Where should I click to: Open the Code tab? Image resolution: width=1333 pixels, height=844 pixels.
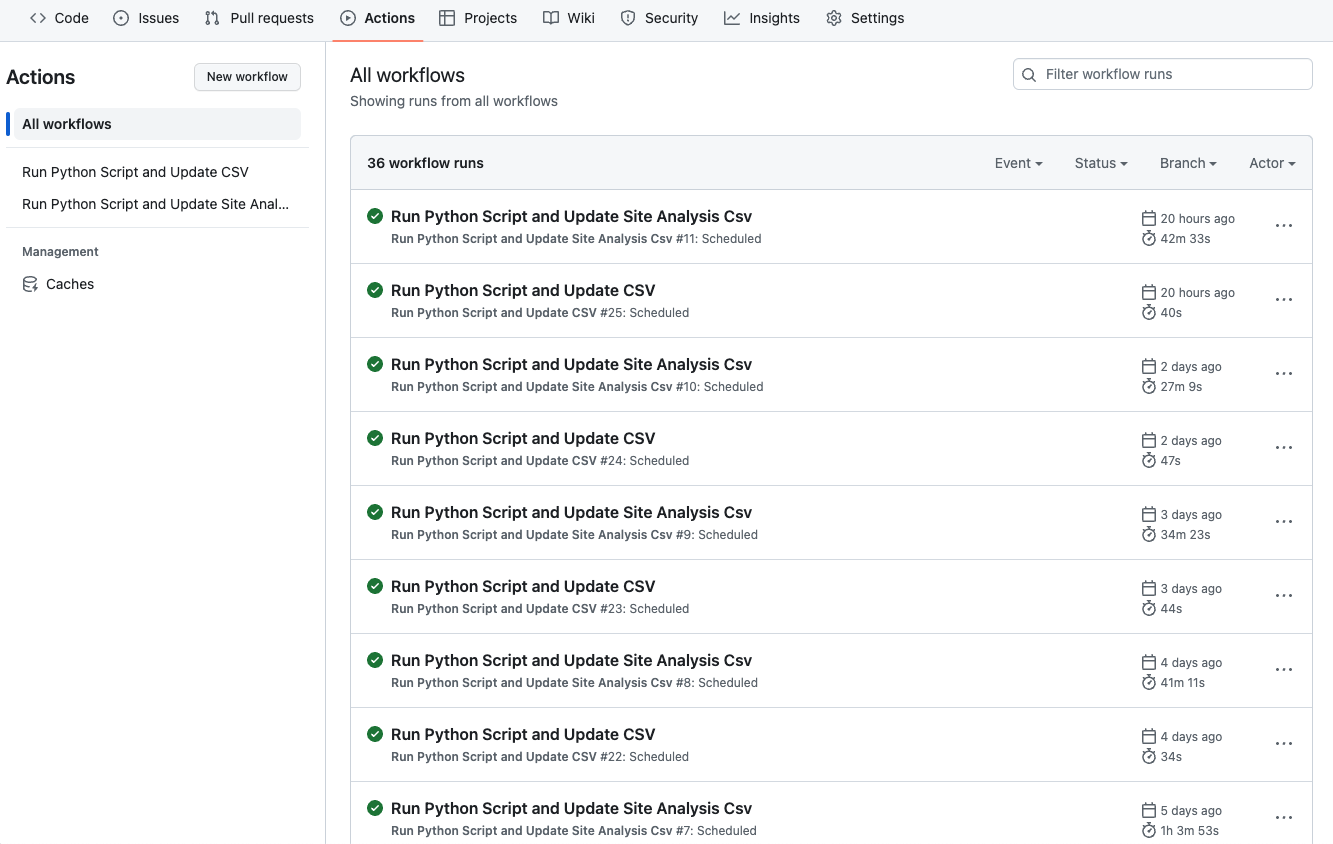(59, 18)
